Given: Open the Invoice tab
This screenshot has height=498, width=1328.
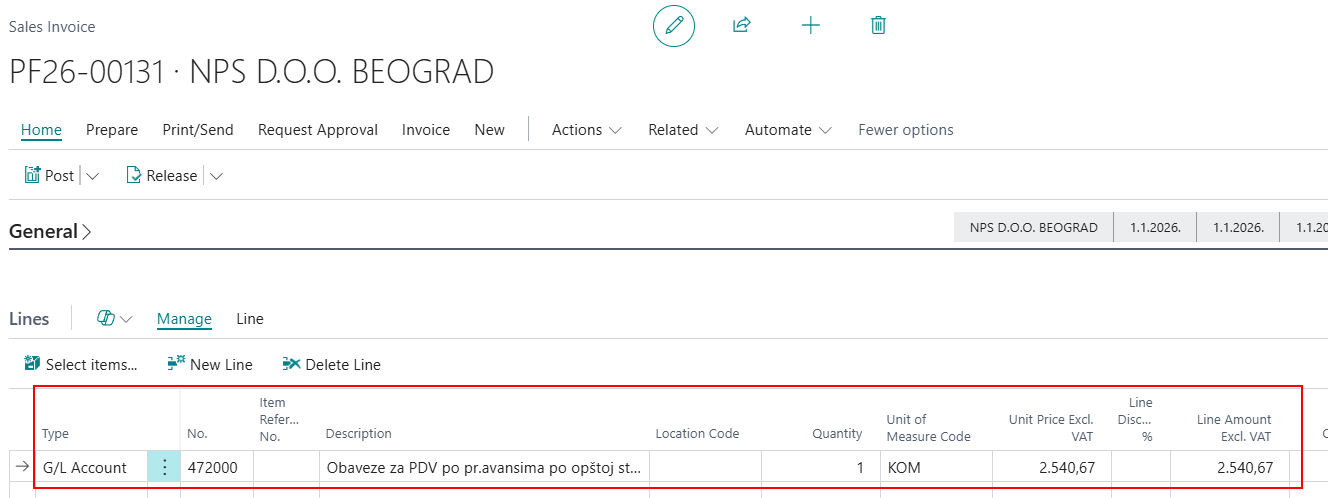Looking at the screenshot, I should (x=426, y=130).
